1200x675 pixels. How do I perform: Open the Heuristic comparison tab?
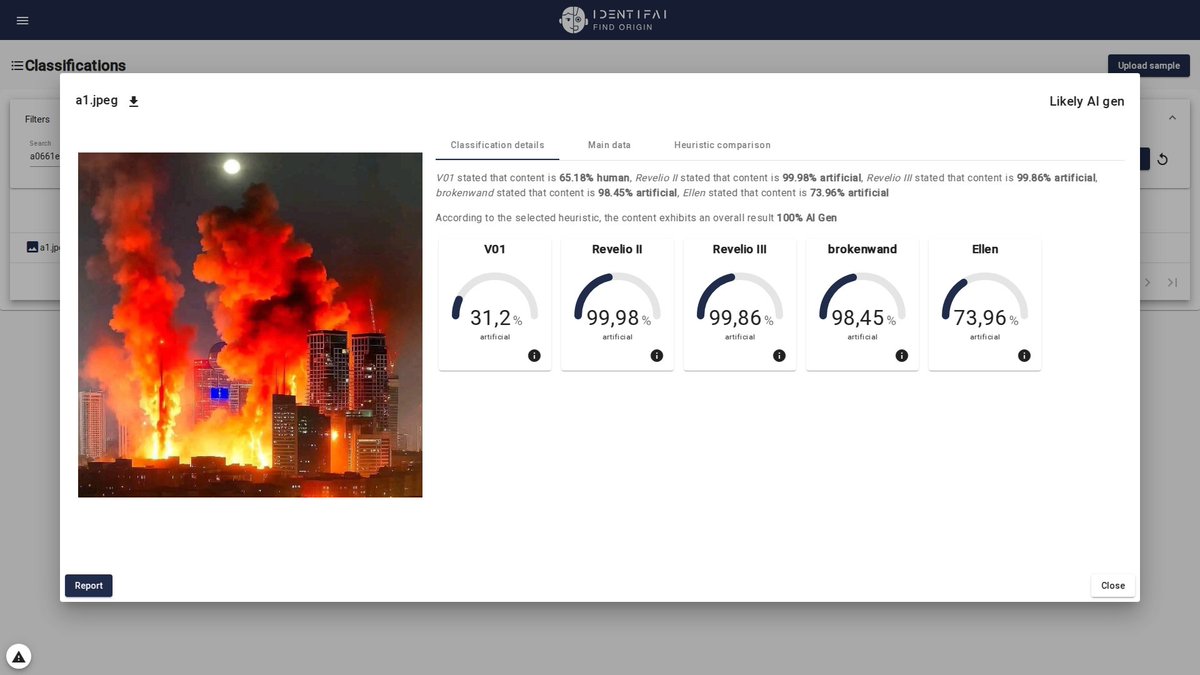pos(722,144)
